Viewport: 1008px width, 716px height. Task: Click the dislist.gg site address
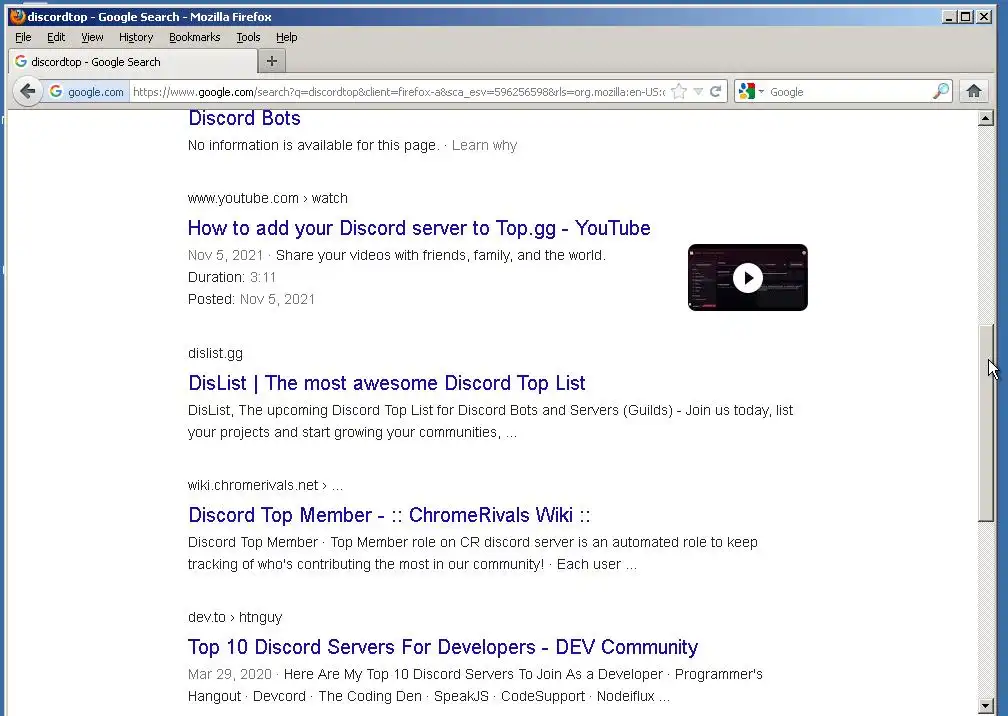tap(215, 353)
